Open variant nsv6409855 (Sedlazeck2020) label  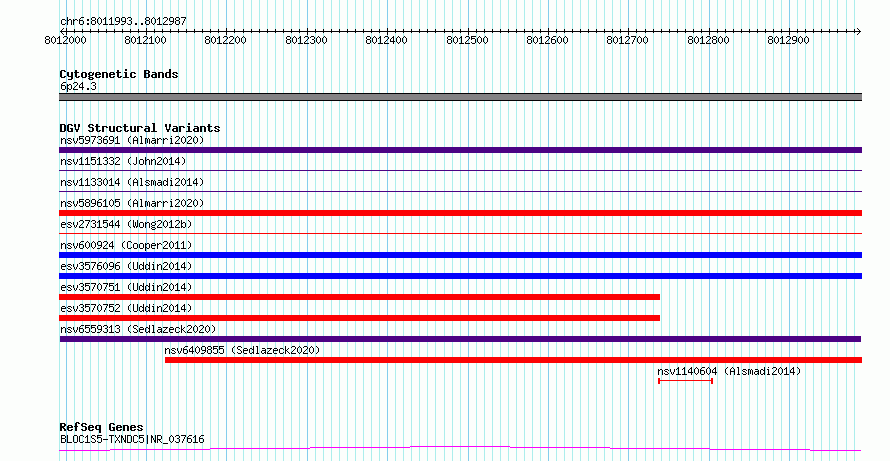point(242,350)
